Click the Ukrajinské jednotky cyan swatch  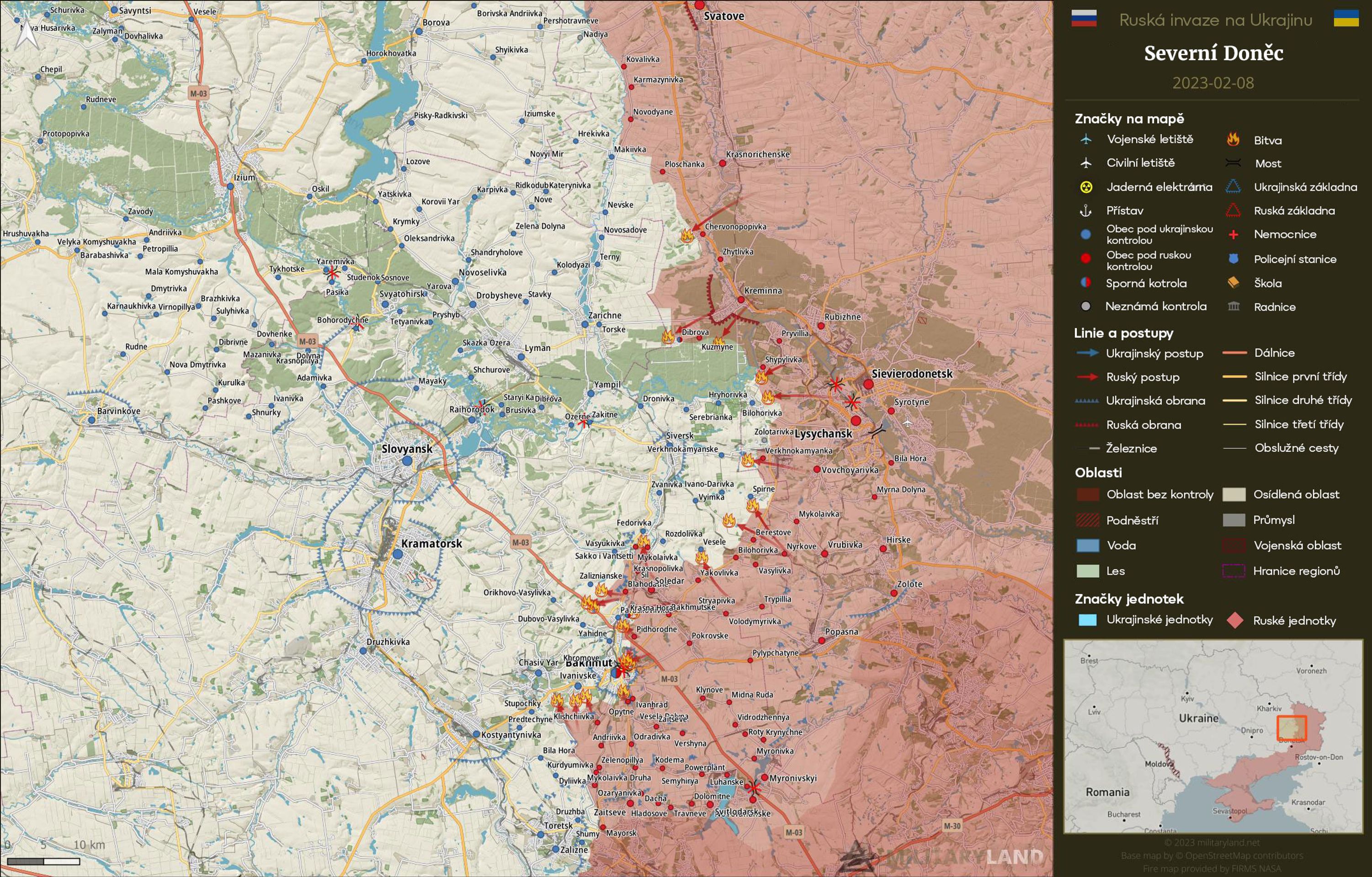tap(1087, 620)
